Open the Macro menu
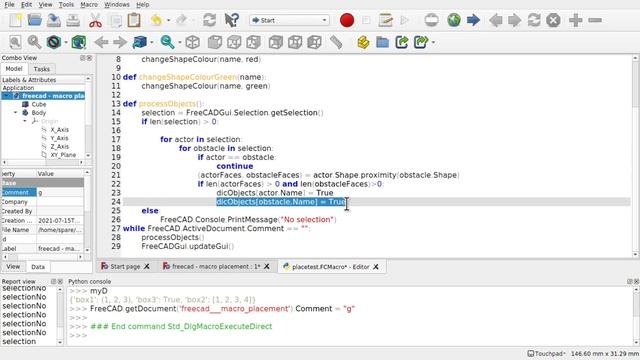This screenshot has height=360, width=640. coord(89,4)
